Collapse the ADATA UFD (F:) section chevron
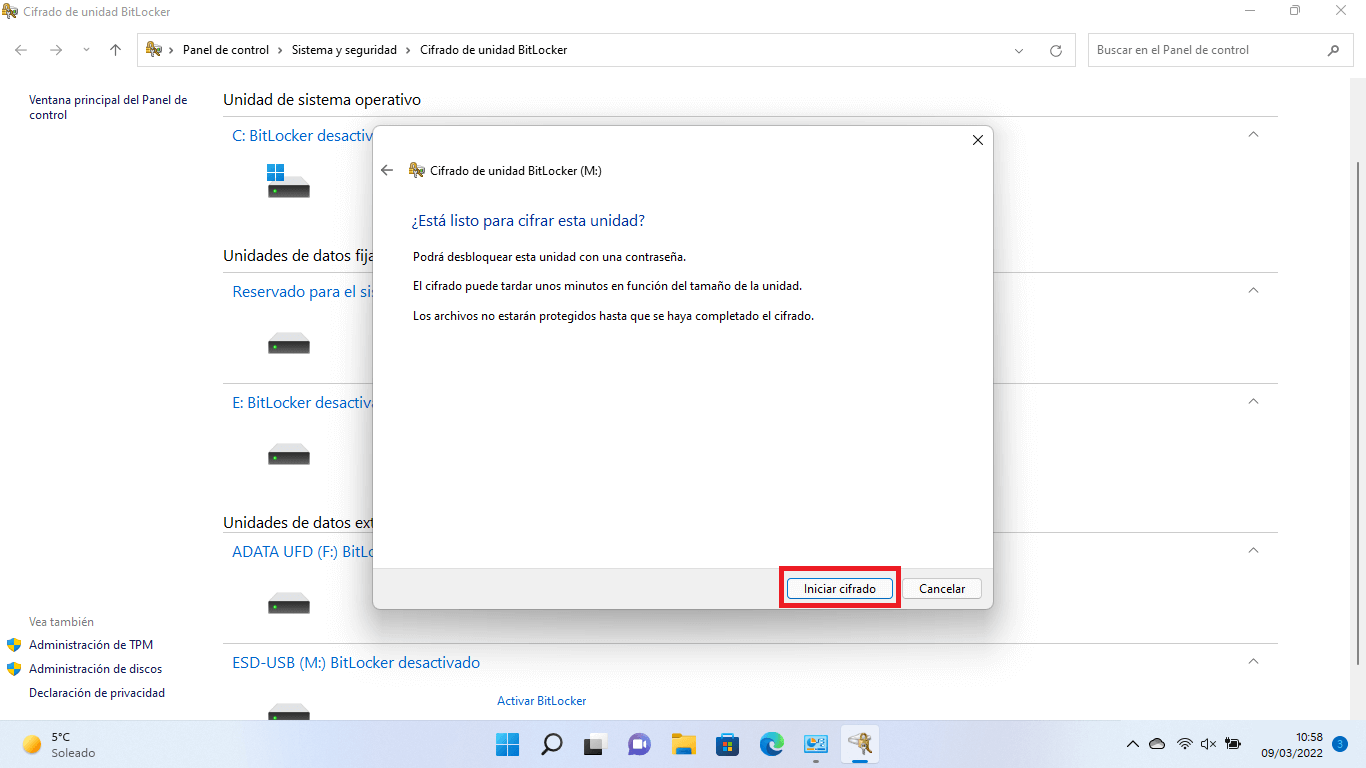The width and height of the screenshot is (1366, 768). click(x=1253, y=550)
